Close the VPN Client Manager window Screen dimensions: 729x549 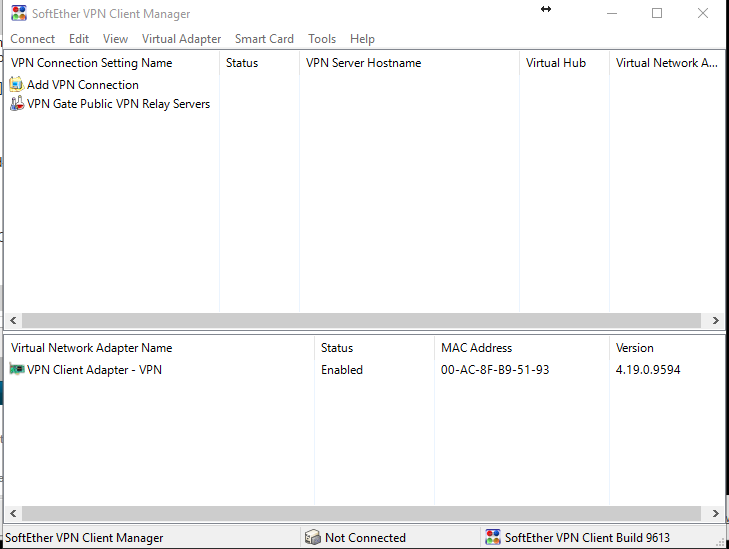coord(702,13)
